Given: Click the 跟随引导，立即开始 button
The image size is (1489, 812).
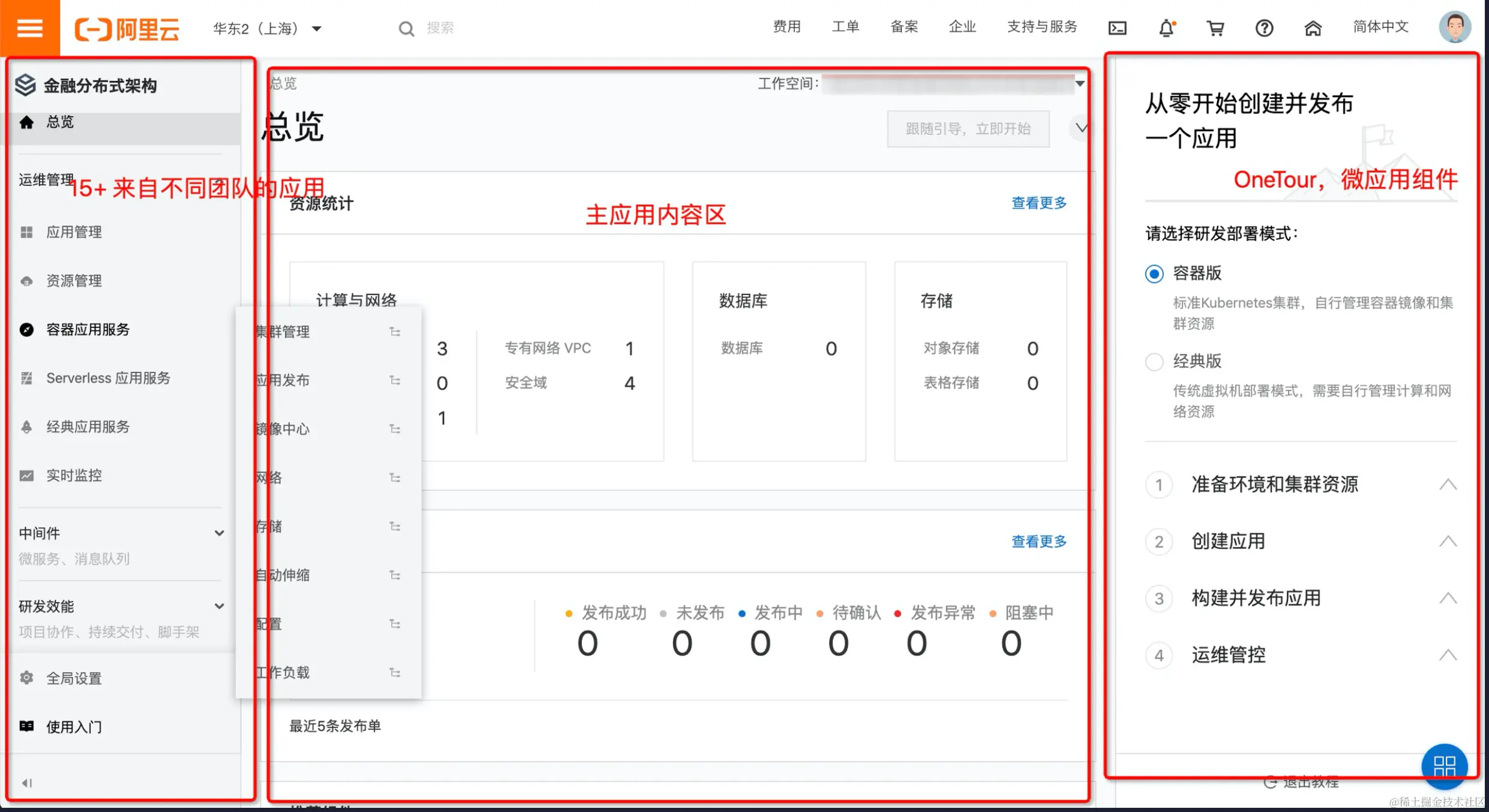Looking at the screenshot, I should 968,128.
